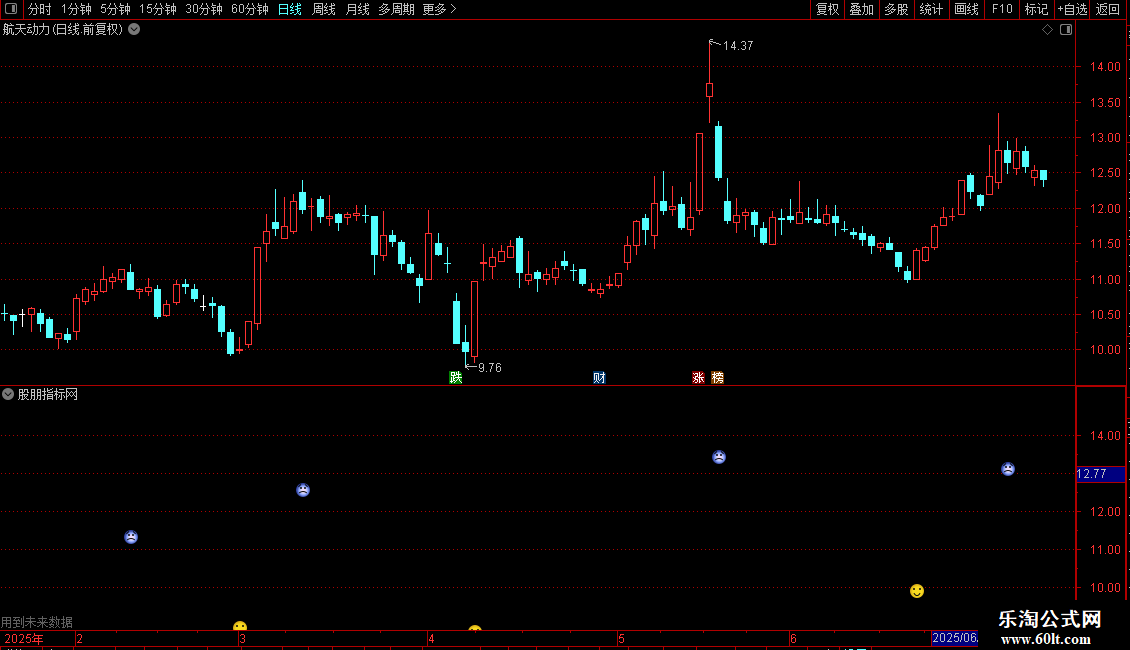Expand the 更多 period options
The height and width of the screenshot is (650, 1130).
pyautogui.click(x=439, y=9)
